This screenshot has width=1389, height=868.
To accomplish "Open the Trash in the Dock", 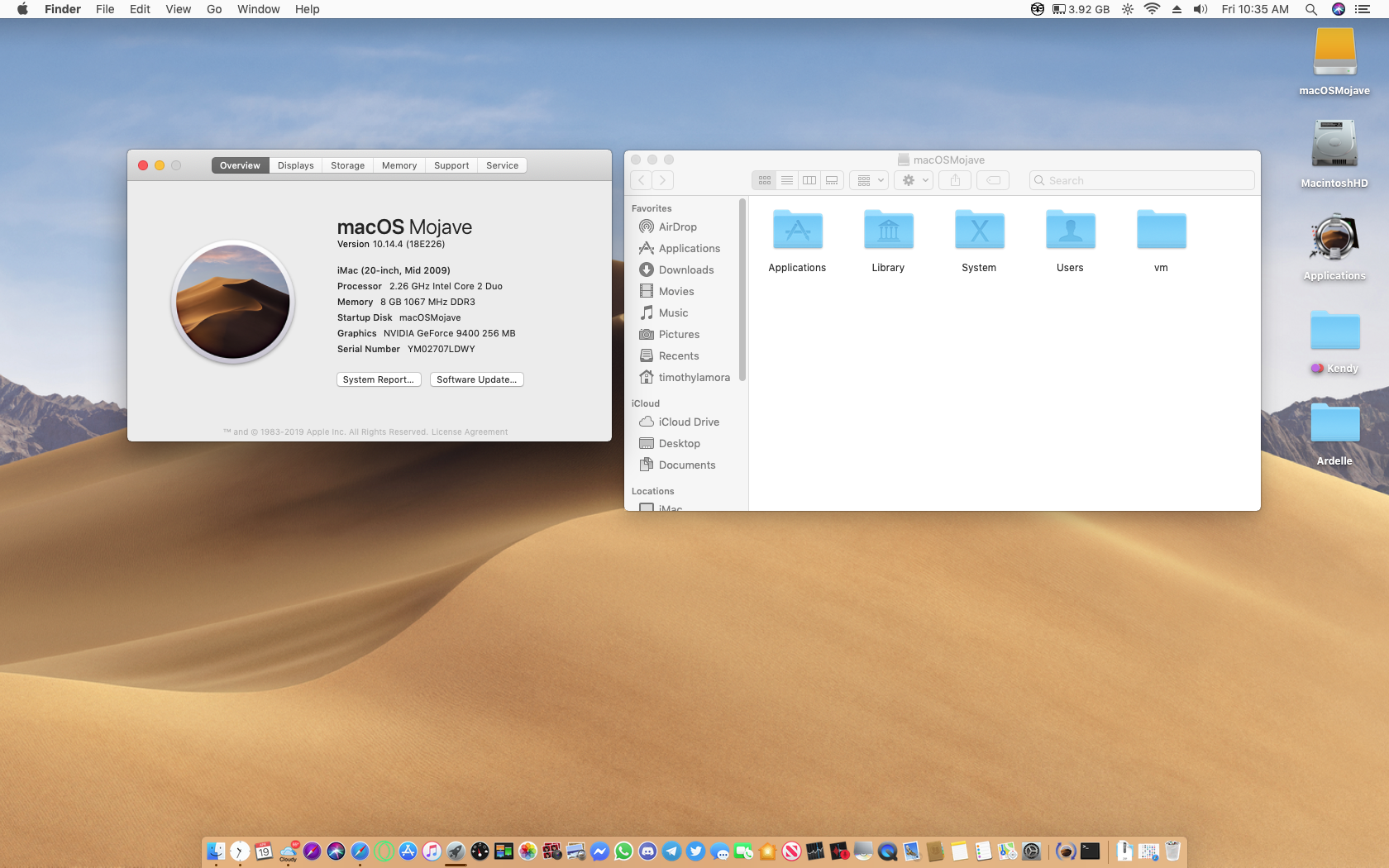I will click(1172, 851).
